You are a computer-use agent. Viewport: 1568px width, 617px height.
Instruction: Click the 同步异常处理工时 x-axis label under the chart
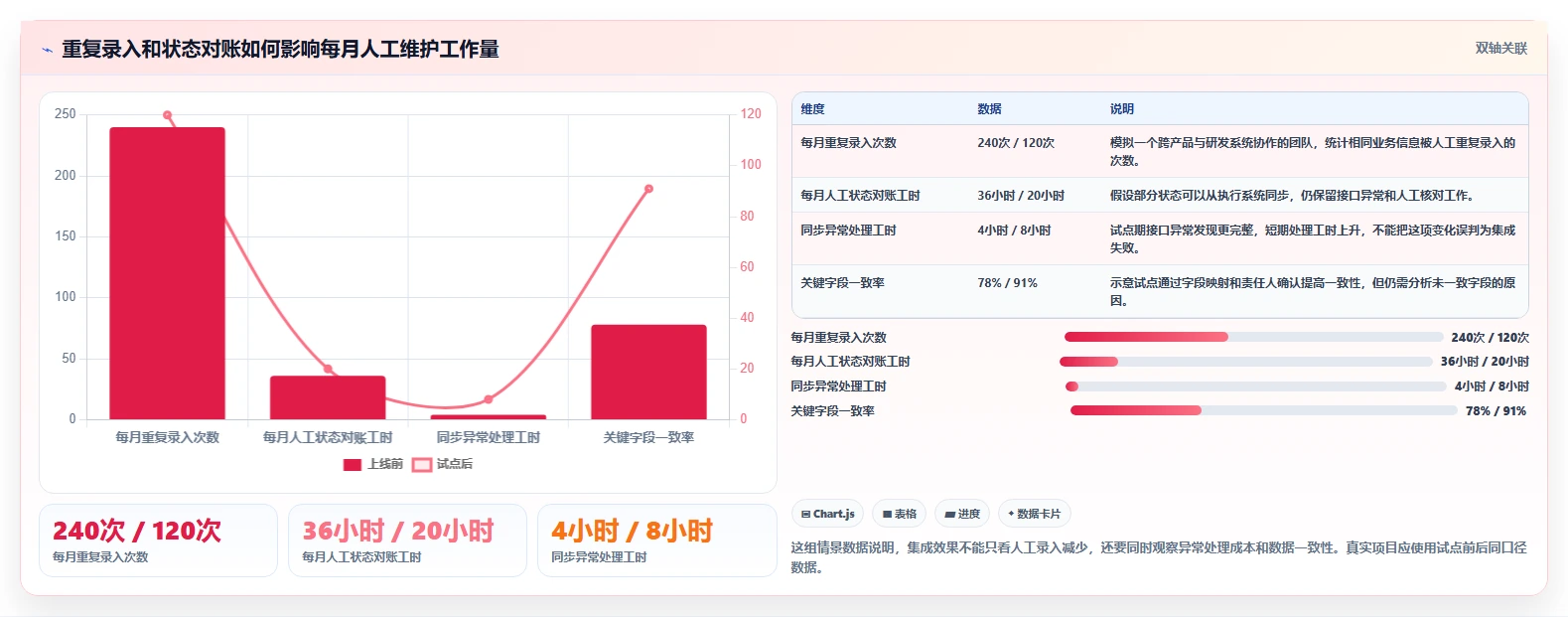tap(489, 437)
